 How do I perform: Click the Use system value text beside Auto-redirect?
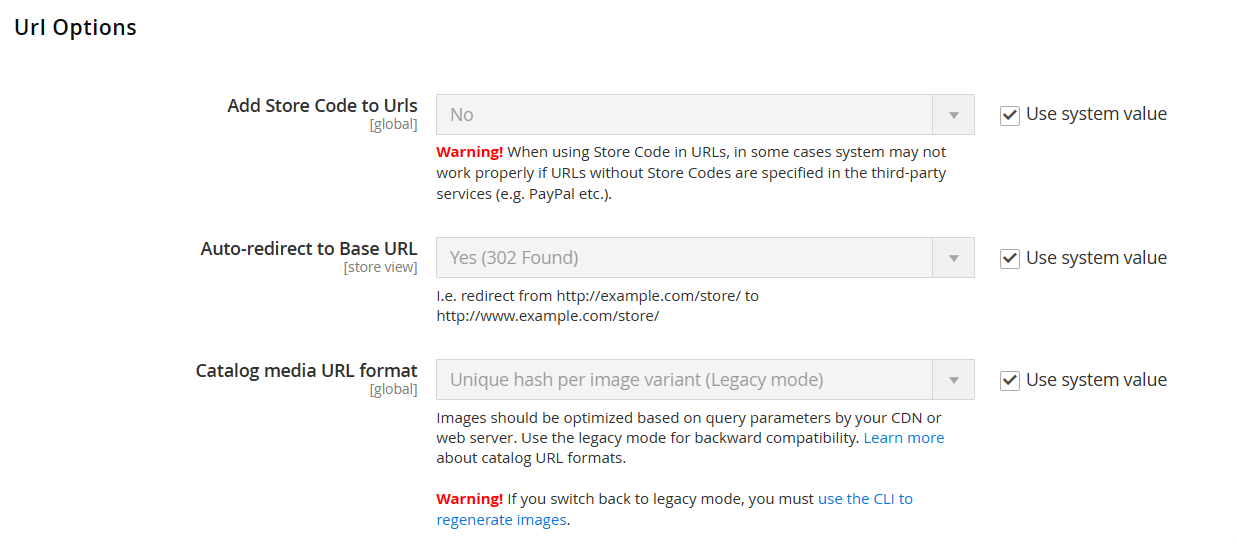[x=1096, y=258]
